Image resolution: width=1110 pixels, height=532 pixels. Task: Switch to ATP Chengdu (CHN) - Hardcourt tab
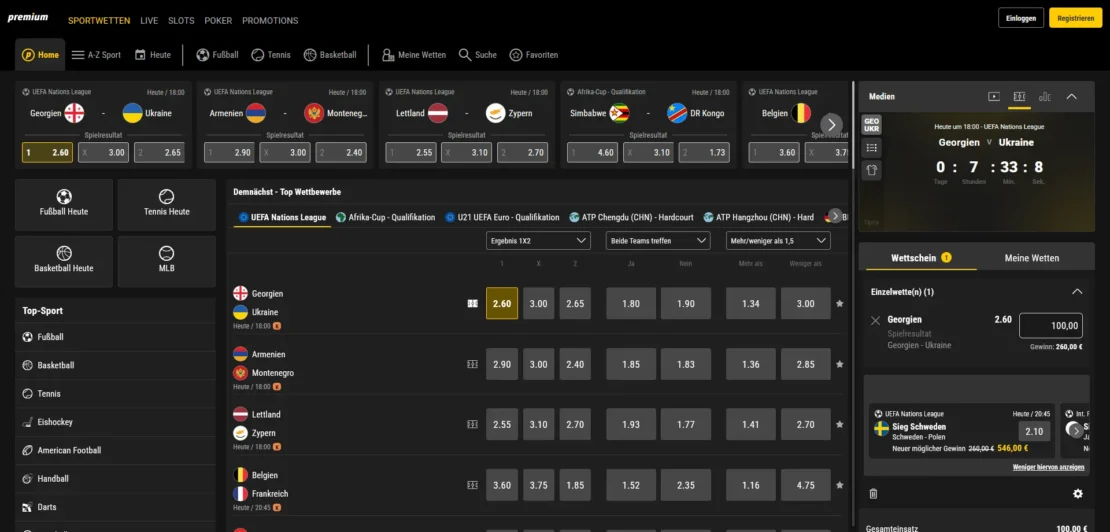632,217
